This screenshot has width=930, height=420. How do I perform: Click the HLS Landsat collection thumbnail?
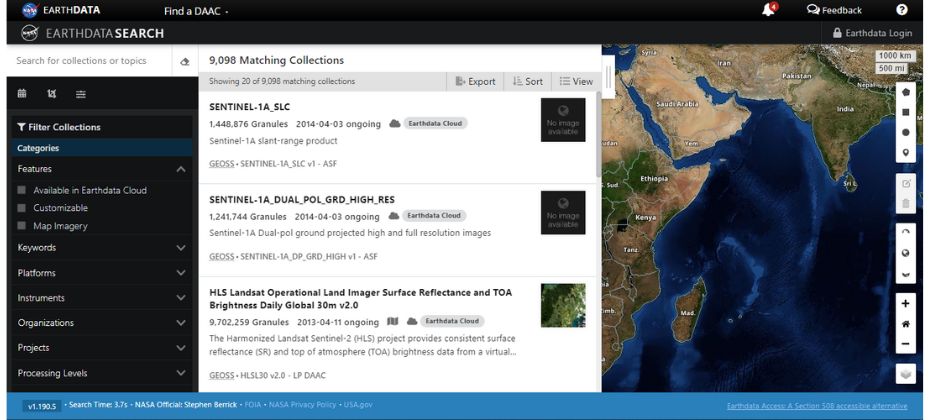pos(563,306)
